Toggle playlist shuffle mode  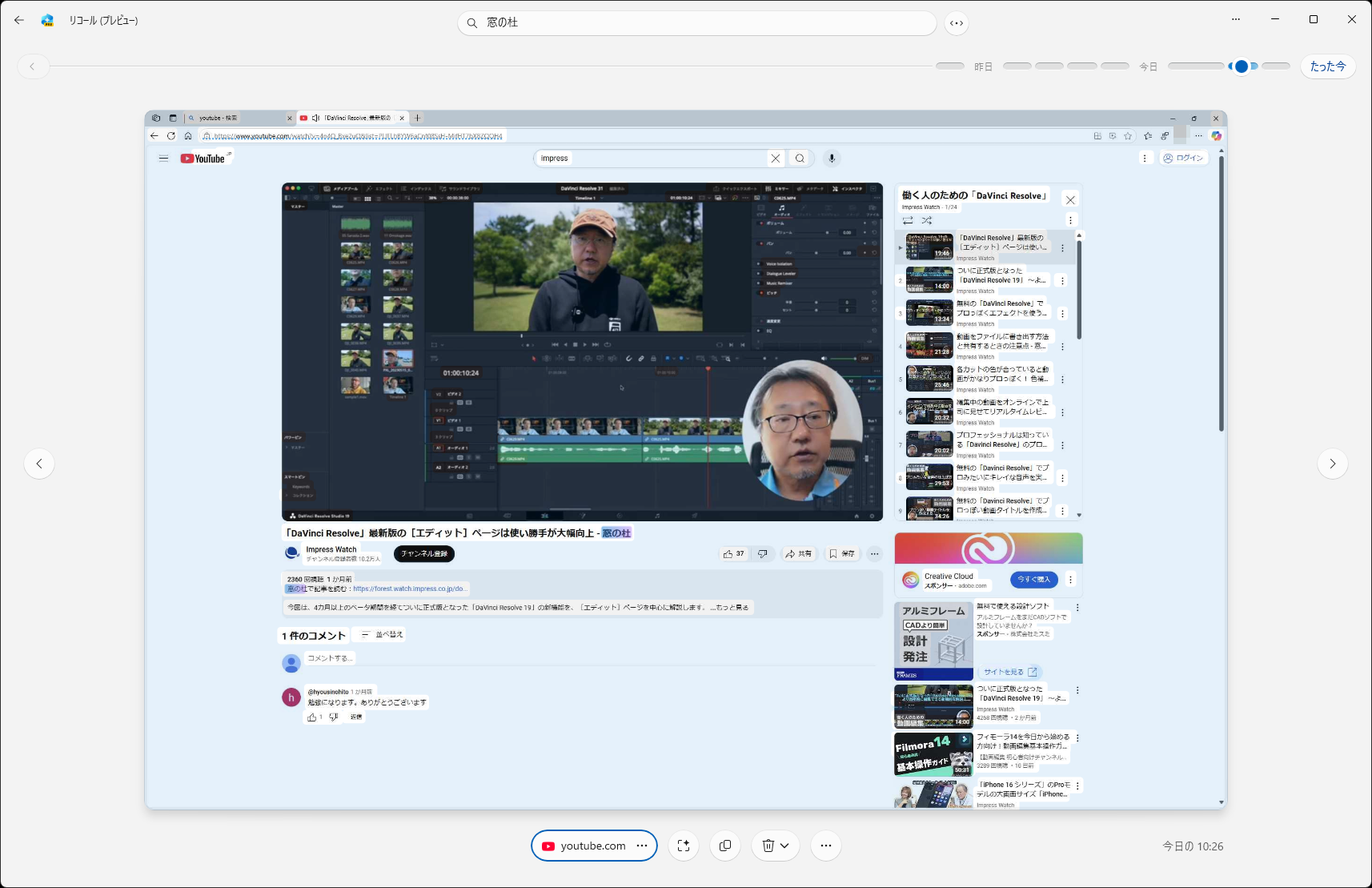pos(927,220)
